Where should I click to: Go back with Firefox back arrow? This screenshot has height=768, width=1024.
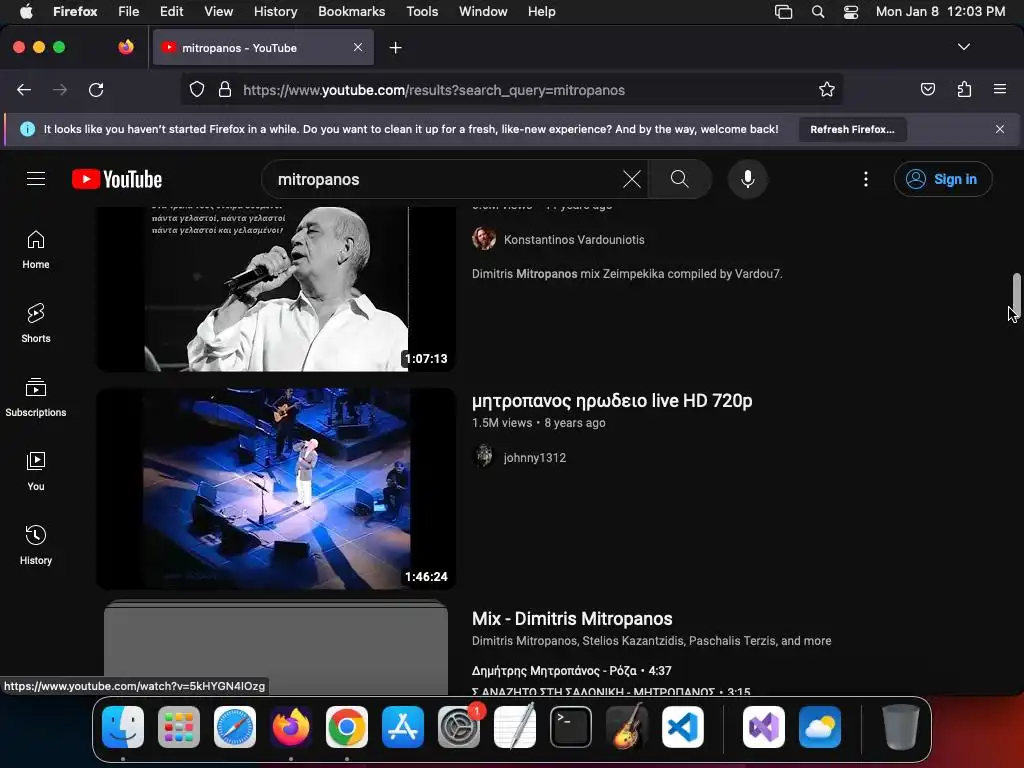click(x=24, y=90)
